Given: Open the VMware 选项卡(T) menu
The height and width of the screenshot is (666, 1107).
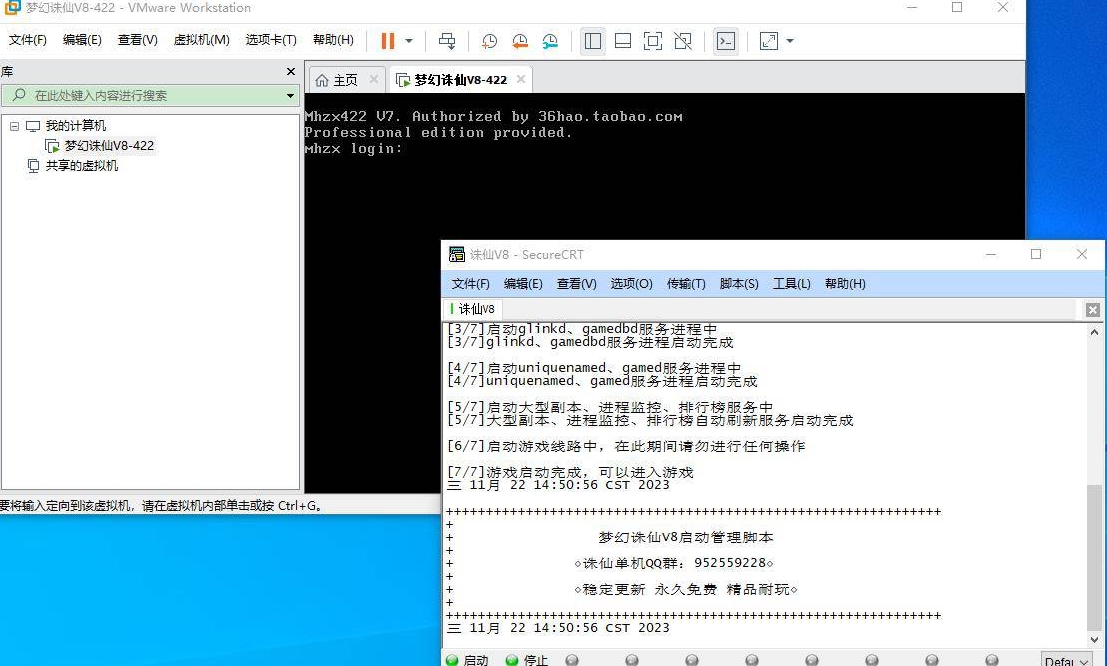Looking at the screenshot, I should 271,40.
